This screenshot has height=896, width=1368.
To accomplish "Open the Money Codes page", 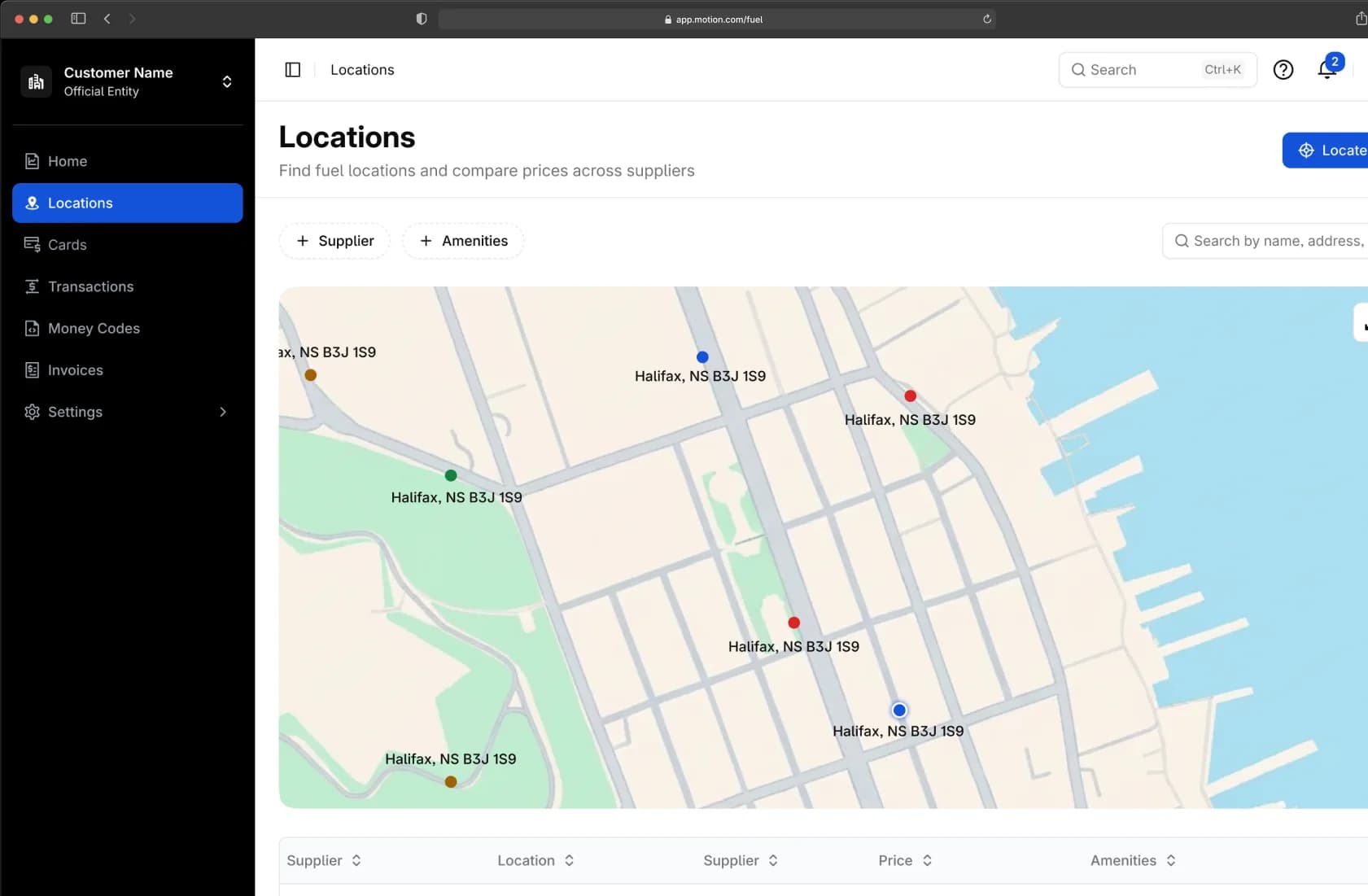I will pos(127,328).
